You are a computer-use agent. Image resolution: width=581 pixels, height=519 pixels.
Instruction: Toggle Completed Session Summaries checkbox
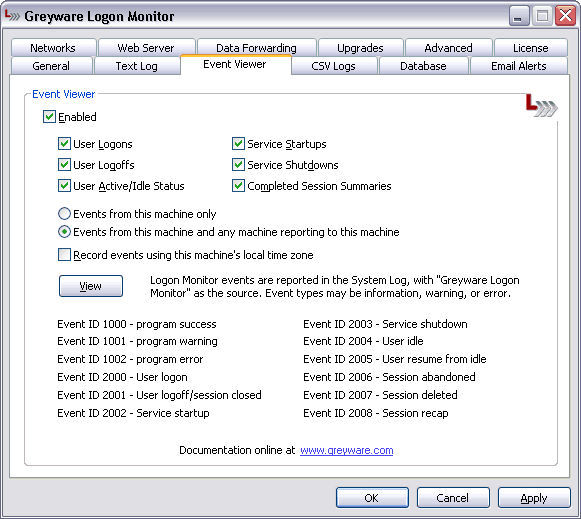coord(238,186)
